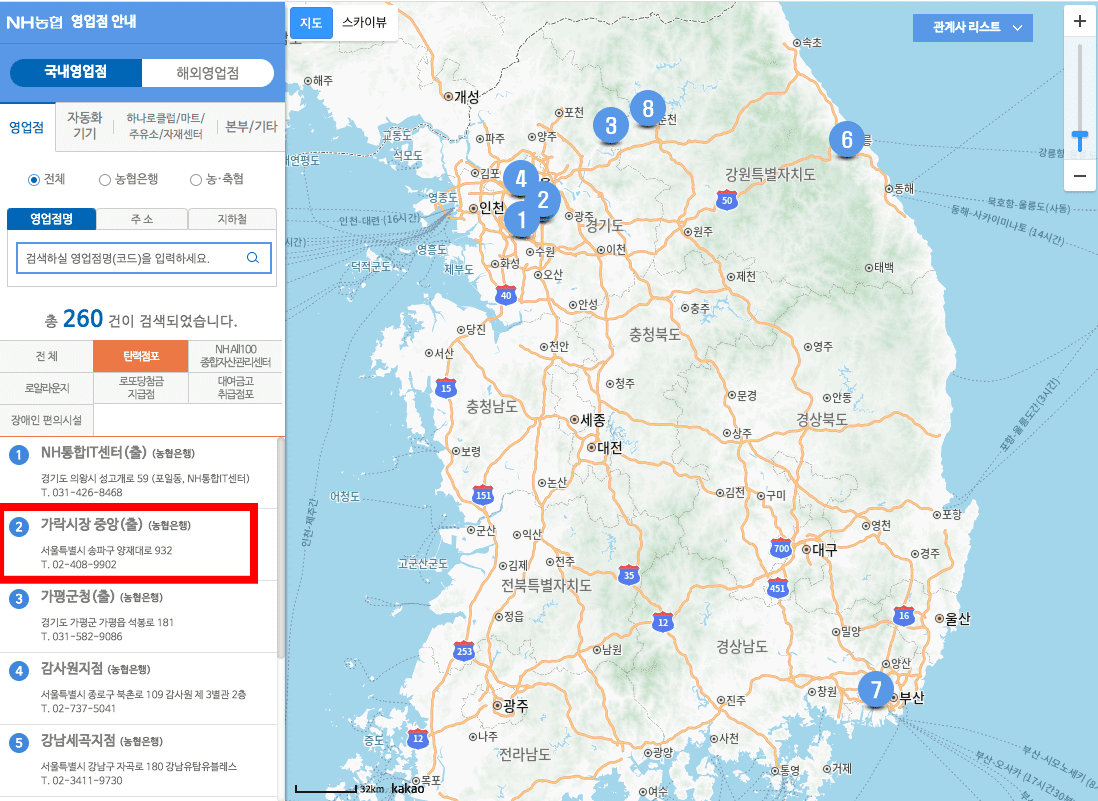Click map marker number 3

coord(611,126)
